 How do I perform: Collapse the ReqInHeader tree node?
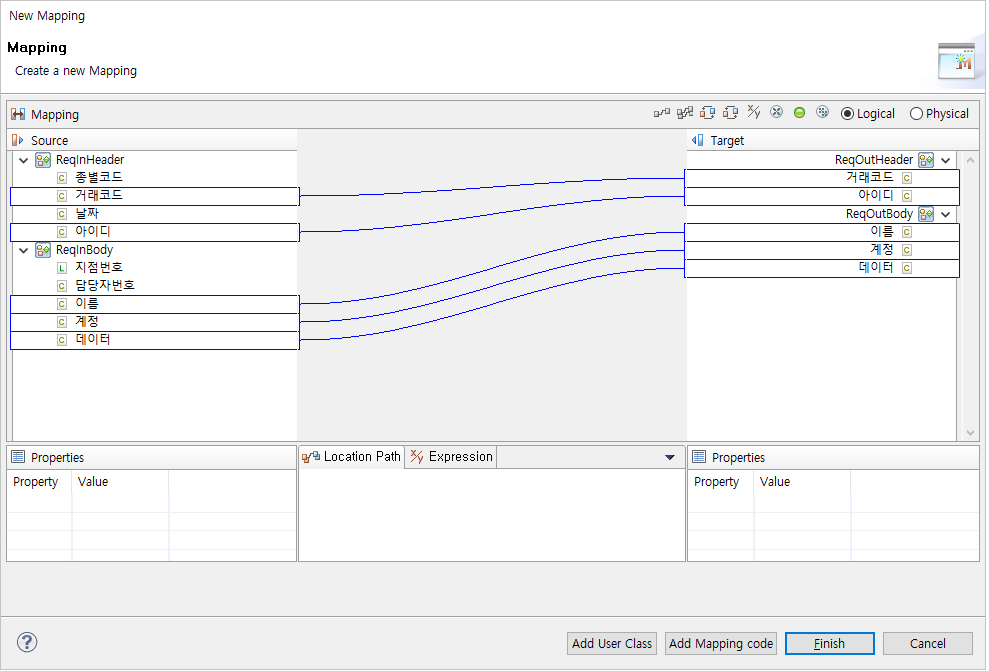[x=23, y=159]
